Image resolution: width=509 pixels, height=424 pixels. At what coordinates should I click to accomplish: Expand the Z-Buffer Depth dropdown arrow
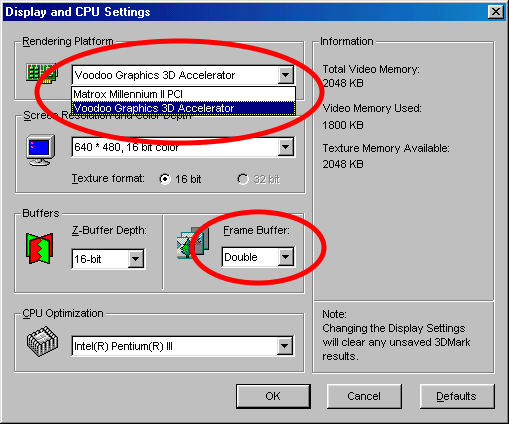pos(136,259)
